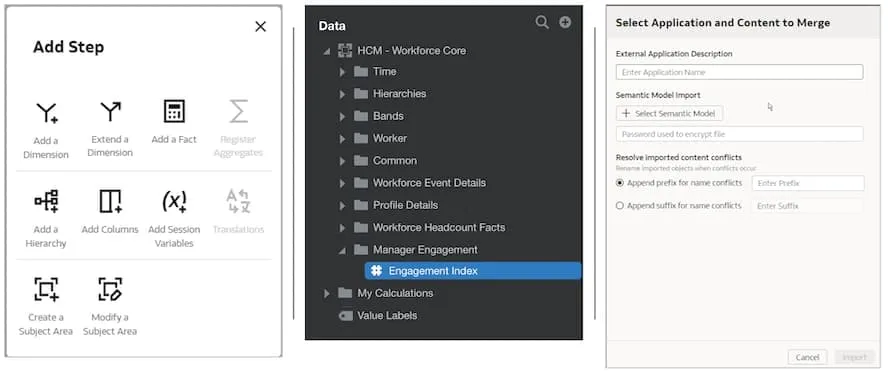888x372 pixels.
Task: Select the Engagement Index tree item
Action: (473, 271)
